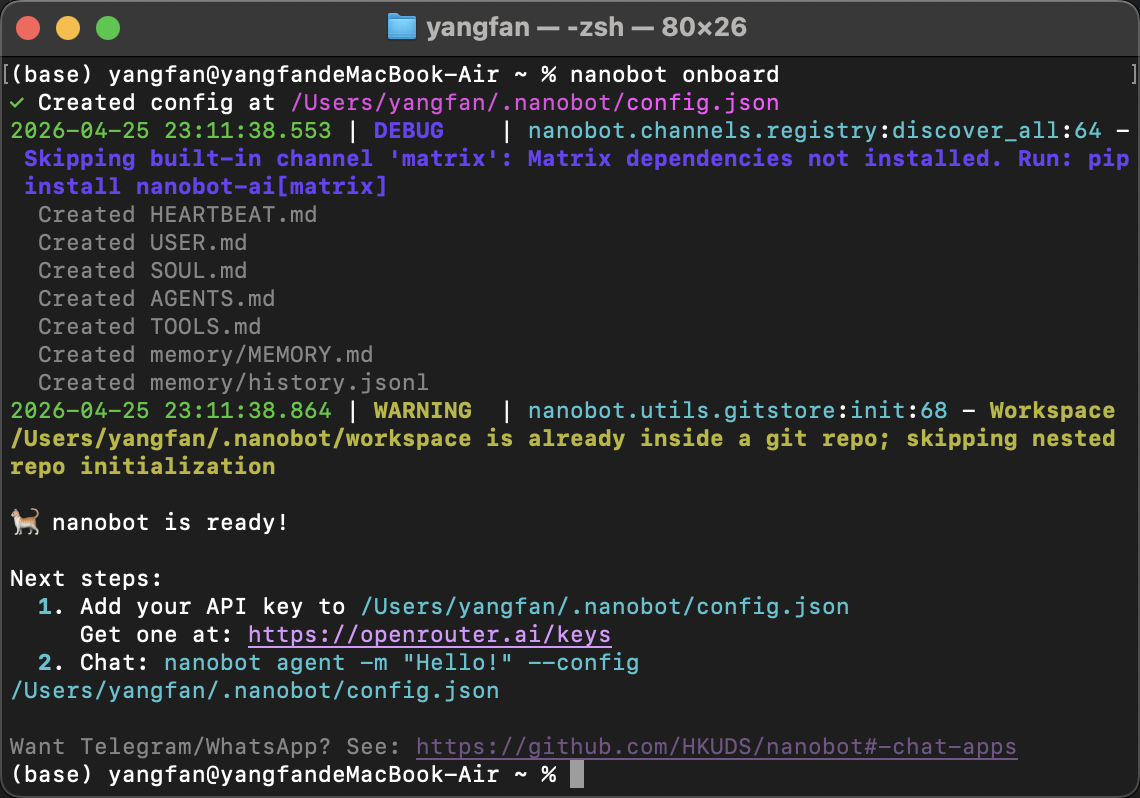This screenshot has width=1140, height=798.
Task: Click 'Want Telegram/WhatsApp? See:' text
Action: [205, 746]
